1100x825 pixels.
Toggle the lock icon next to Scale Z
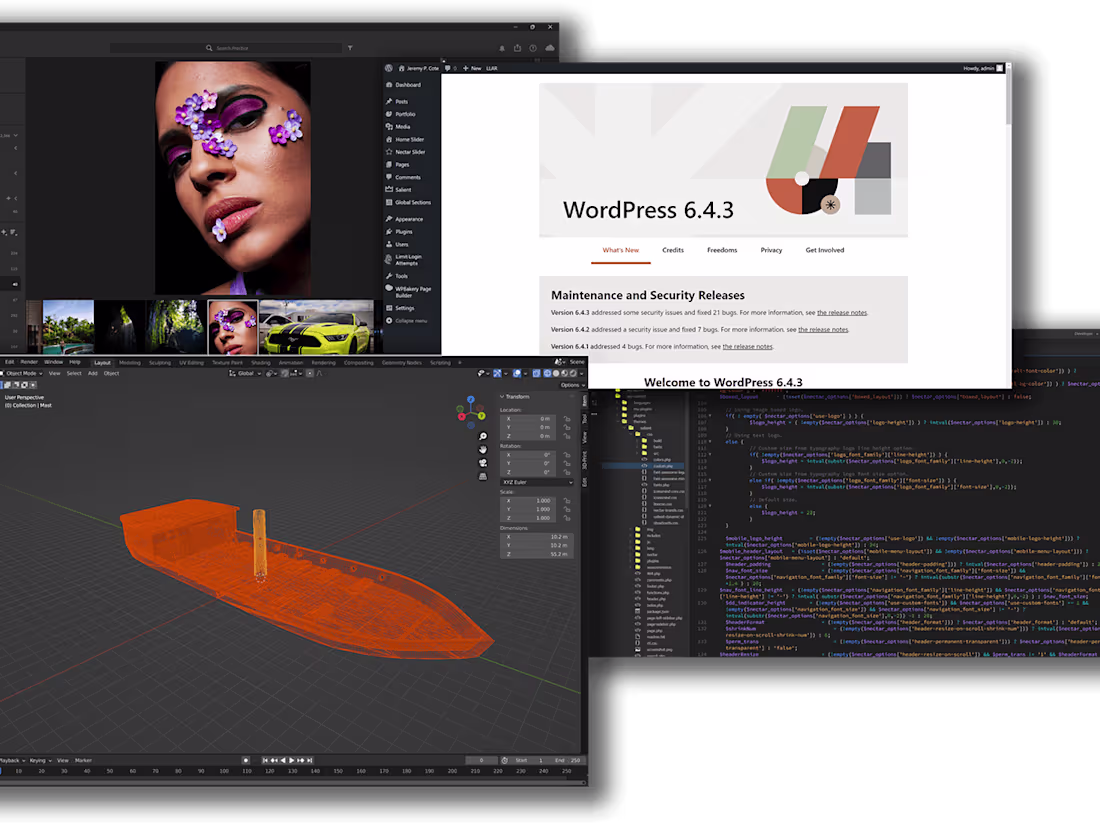pos(568,518)
